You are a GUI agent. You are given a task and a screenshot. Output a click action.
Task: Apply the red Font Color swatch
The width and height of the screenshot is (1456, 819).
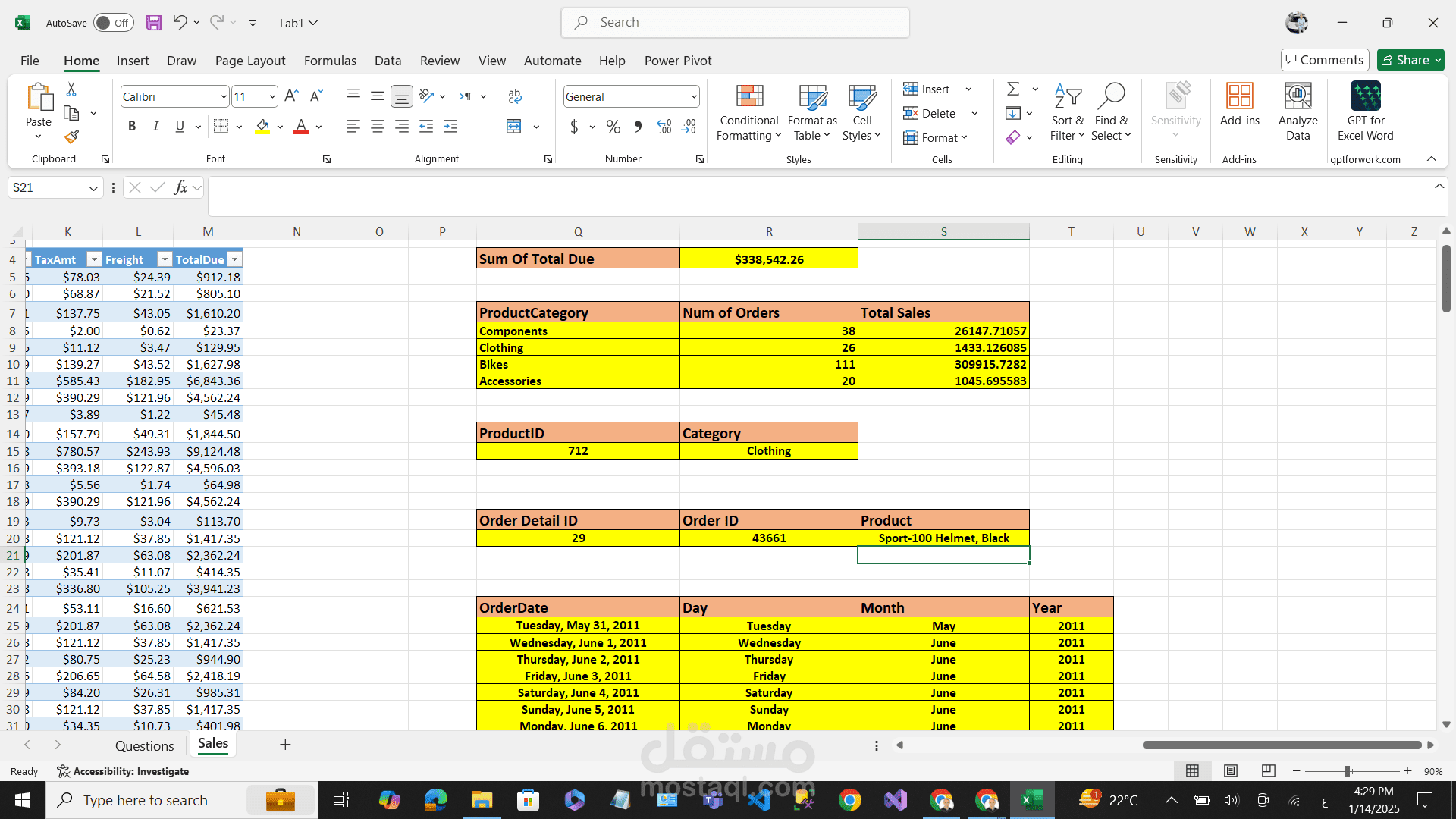301,127
